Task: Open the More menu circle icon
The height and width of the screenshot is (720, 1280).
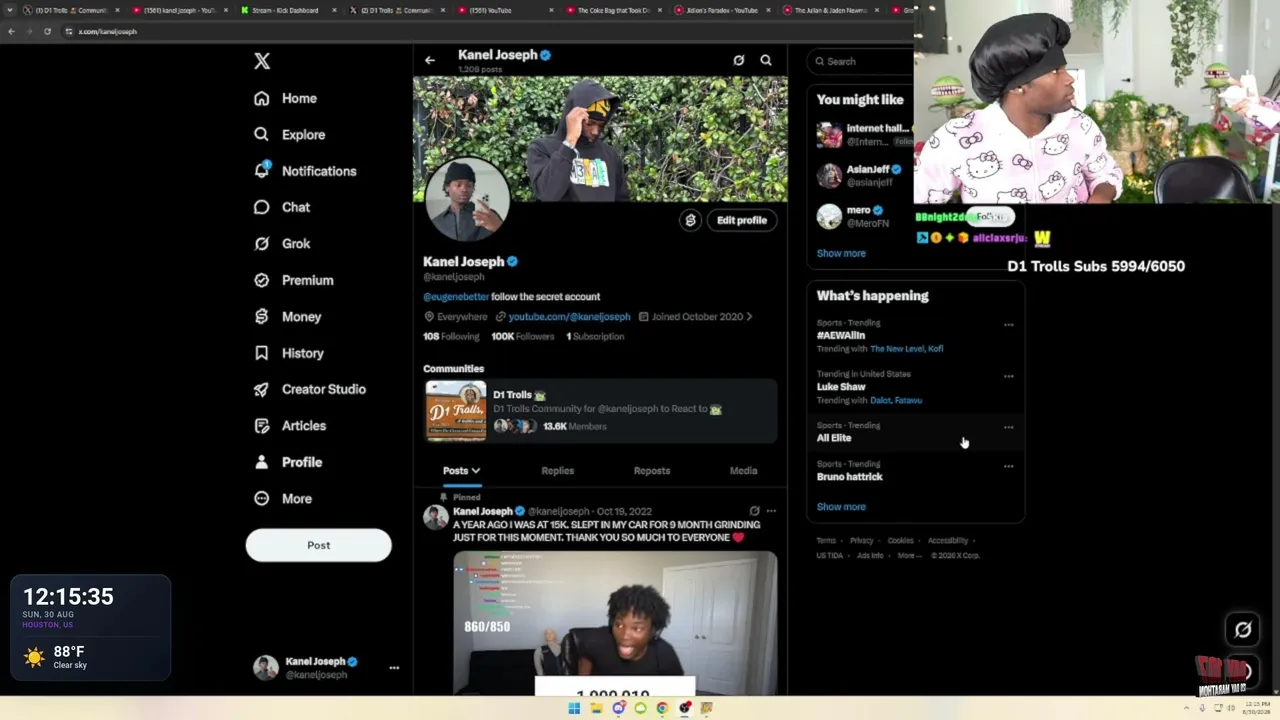Action: click(x=262, y=498)
